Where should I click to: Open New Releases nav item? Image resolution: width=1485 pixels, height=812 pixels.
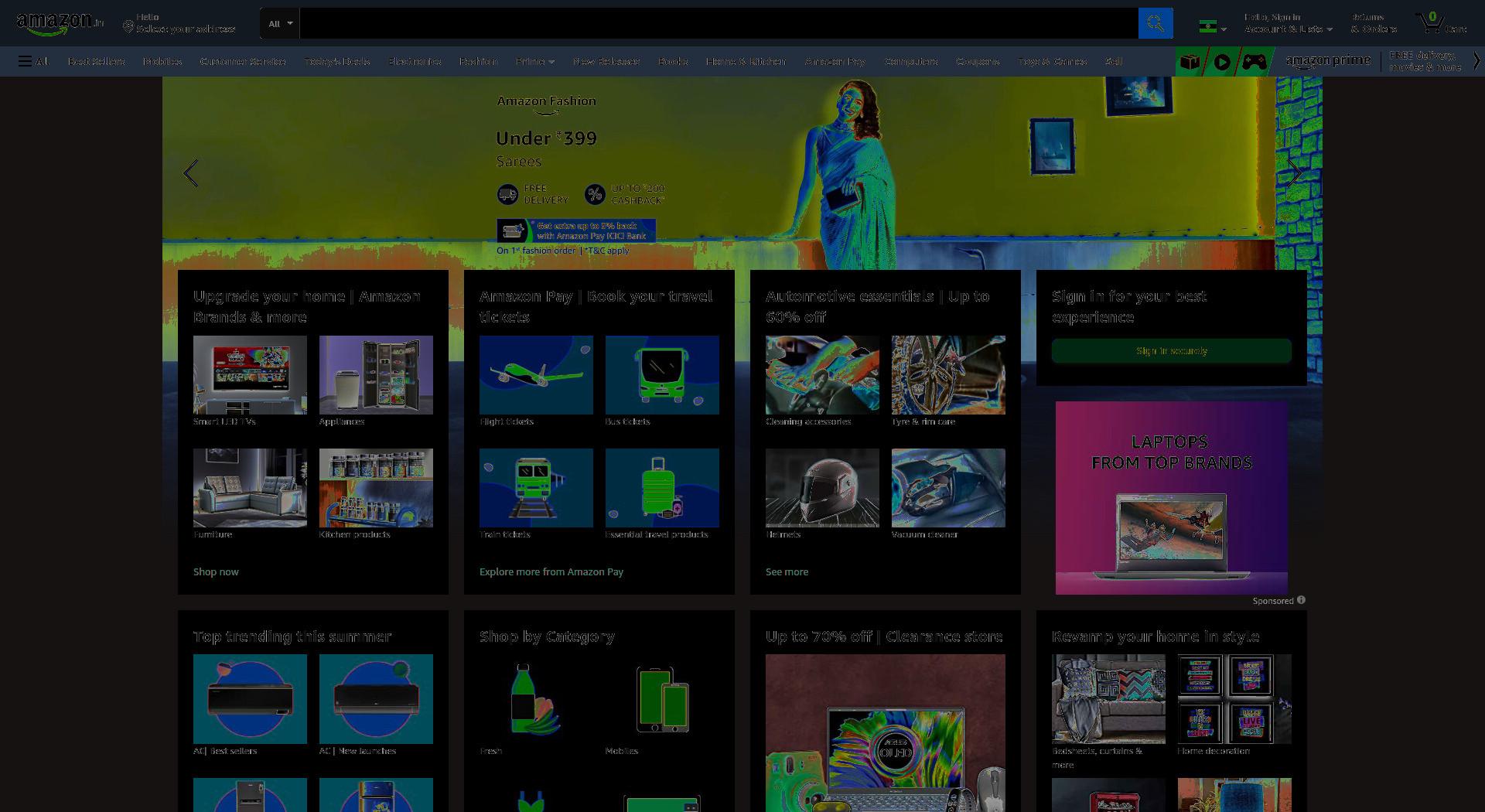coord(606,61)
